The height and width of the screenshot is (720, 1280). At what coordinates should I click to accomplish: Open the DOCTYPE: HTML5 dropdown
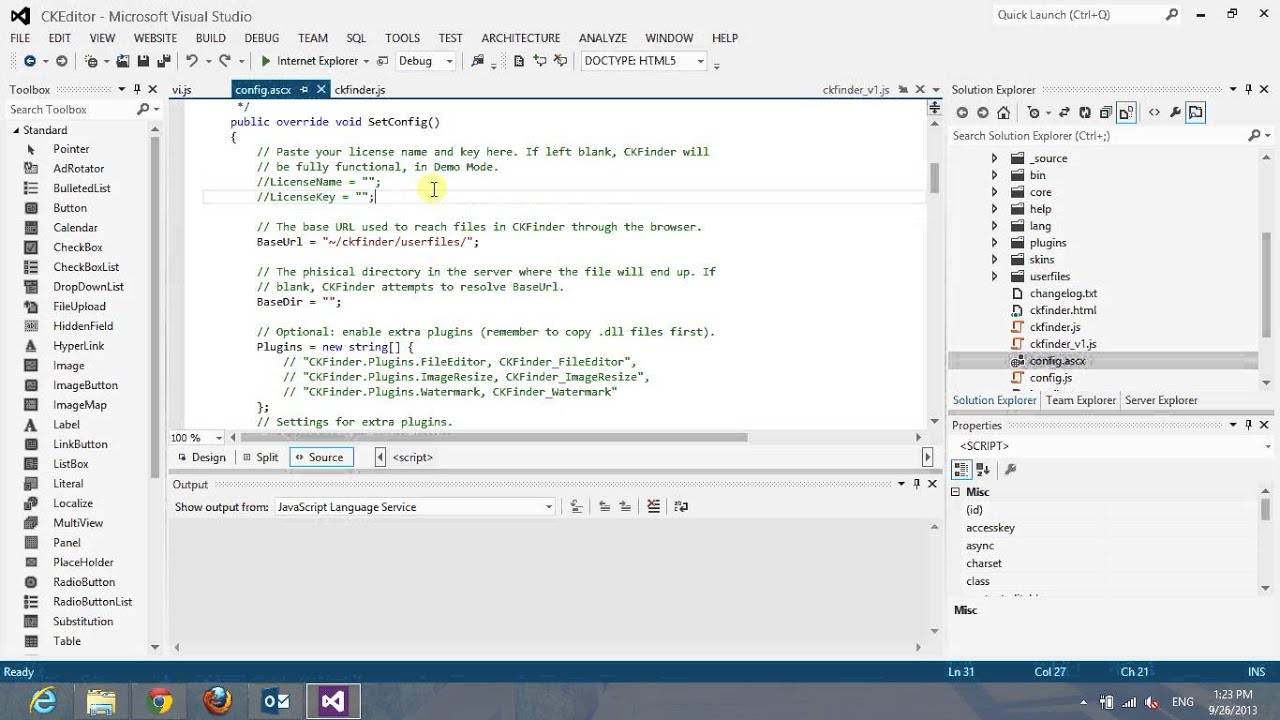pos(700,61)
